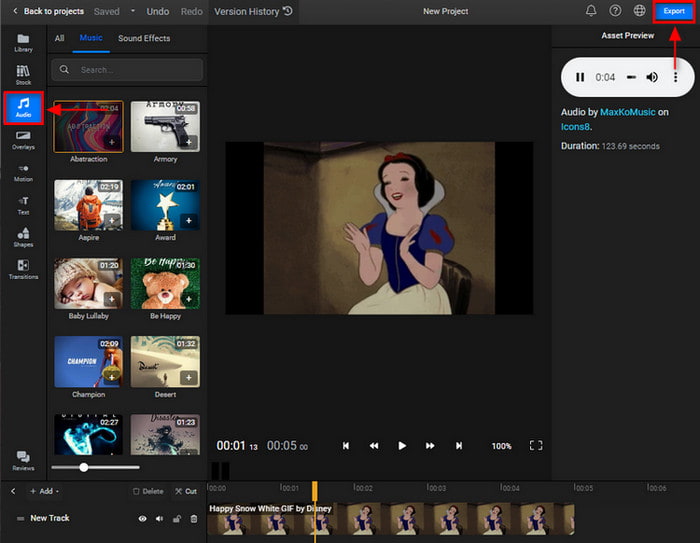This screenshot has width=700, height=543.
Task: Open the Transitions panel
Action: pyautogui.click(x=23, y=270)
